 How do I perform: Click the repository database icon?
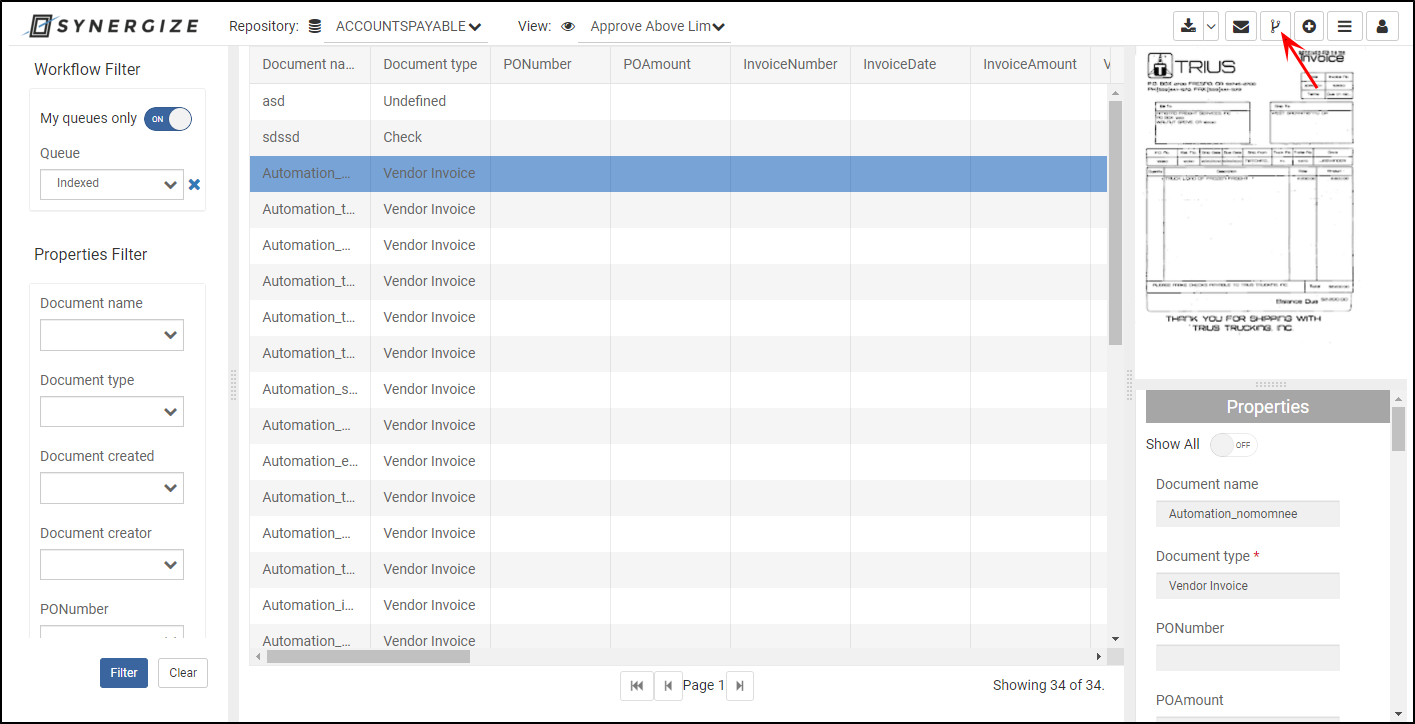click(x=315, y=27)
